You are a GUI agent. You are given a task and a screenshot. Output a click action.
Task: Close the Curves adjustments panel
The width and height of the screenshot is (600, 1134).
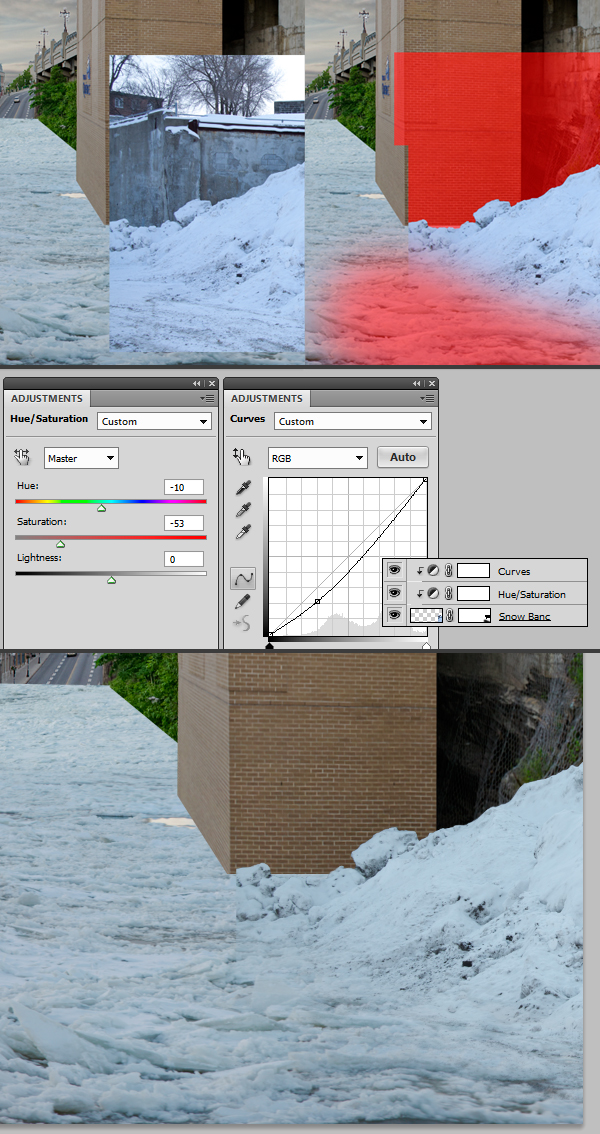(432, 383)
